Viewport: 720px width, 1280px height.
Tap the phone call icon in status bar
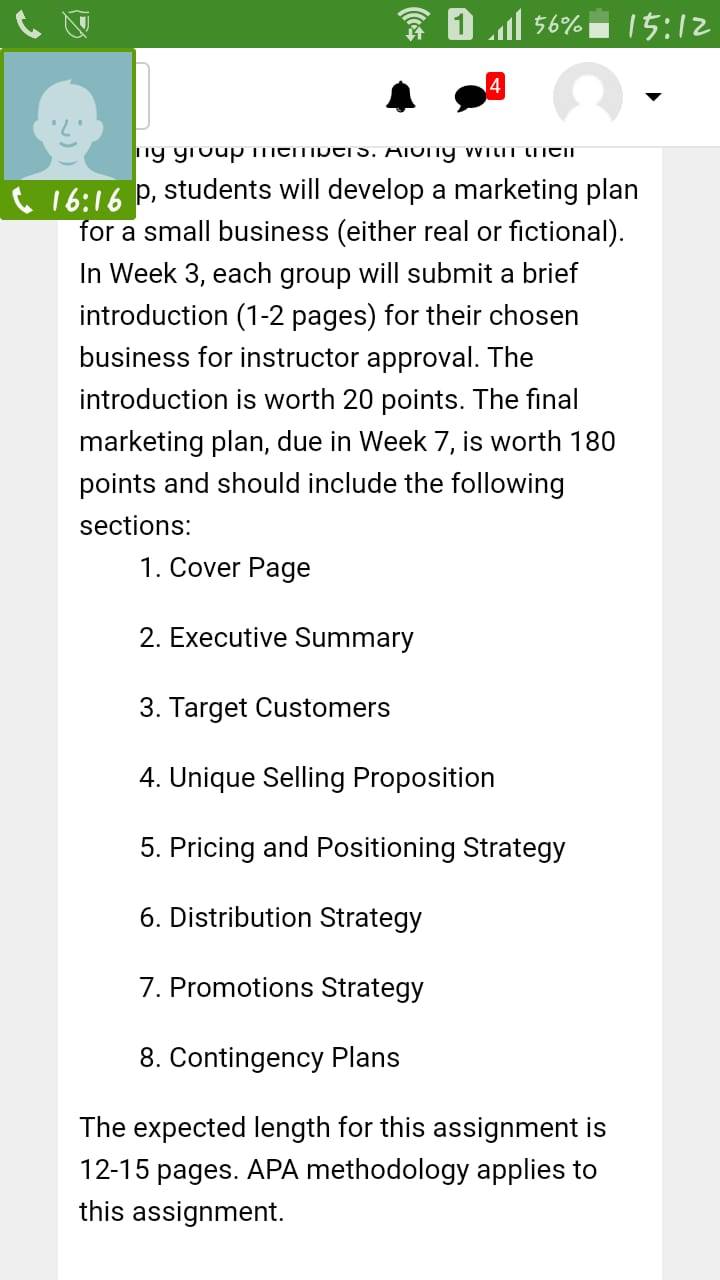coord(29,24)
